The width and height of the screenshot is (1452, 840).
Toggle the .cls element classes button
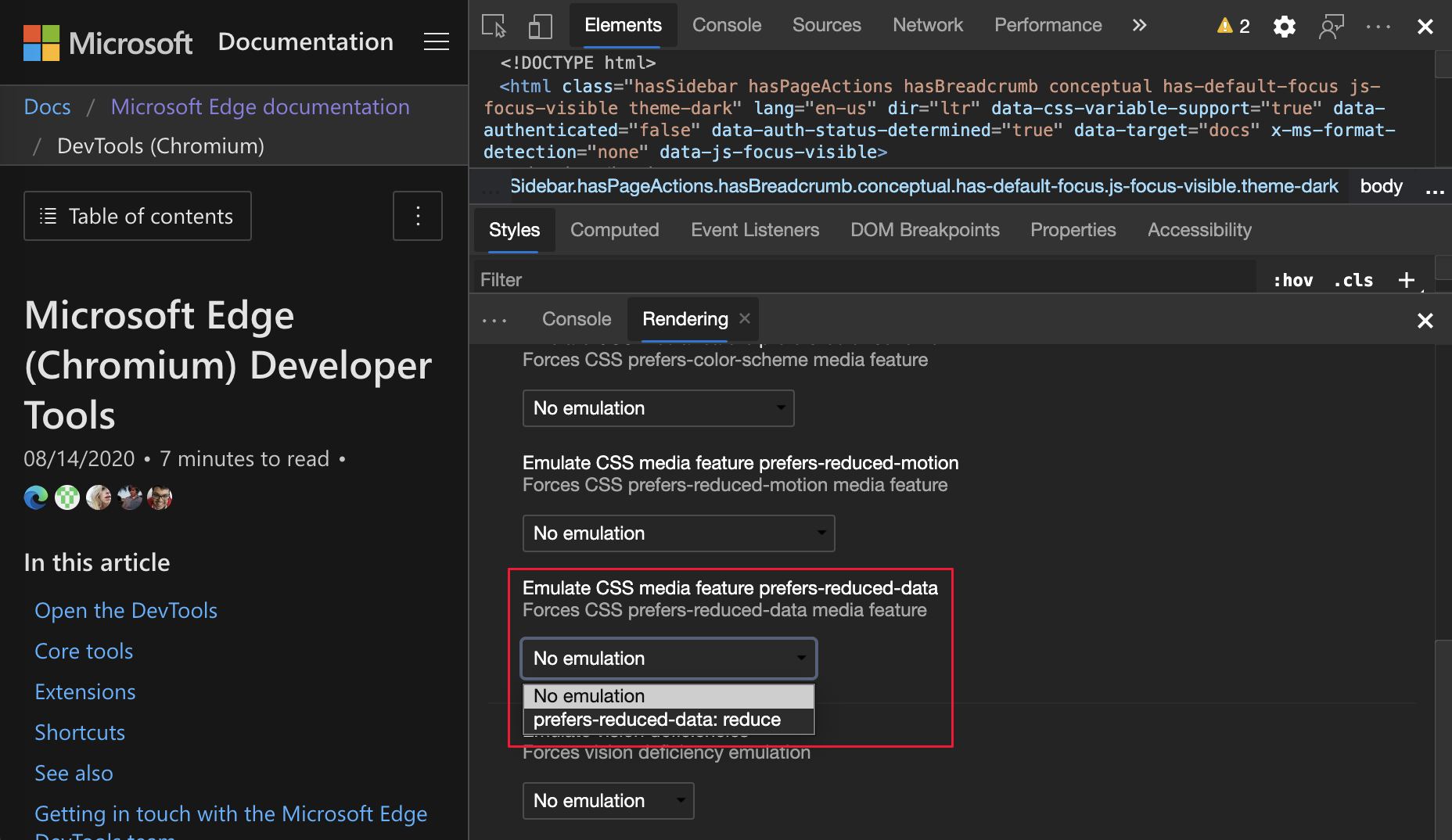[1353, 280]
